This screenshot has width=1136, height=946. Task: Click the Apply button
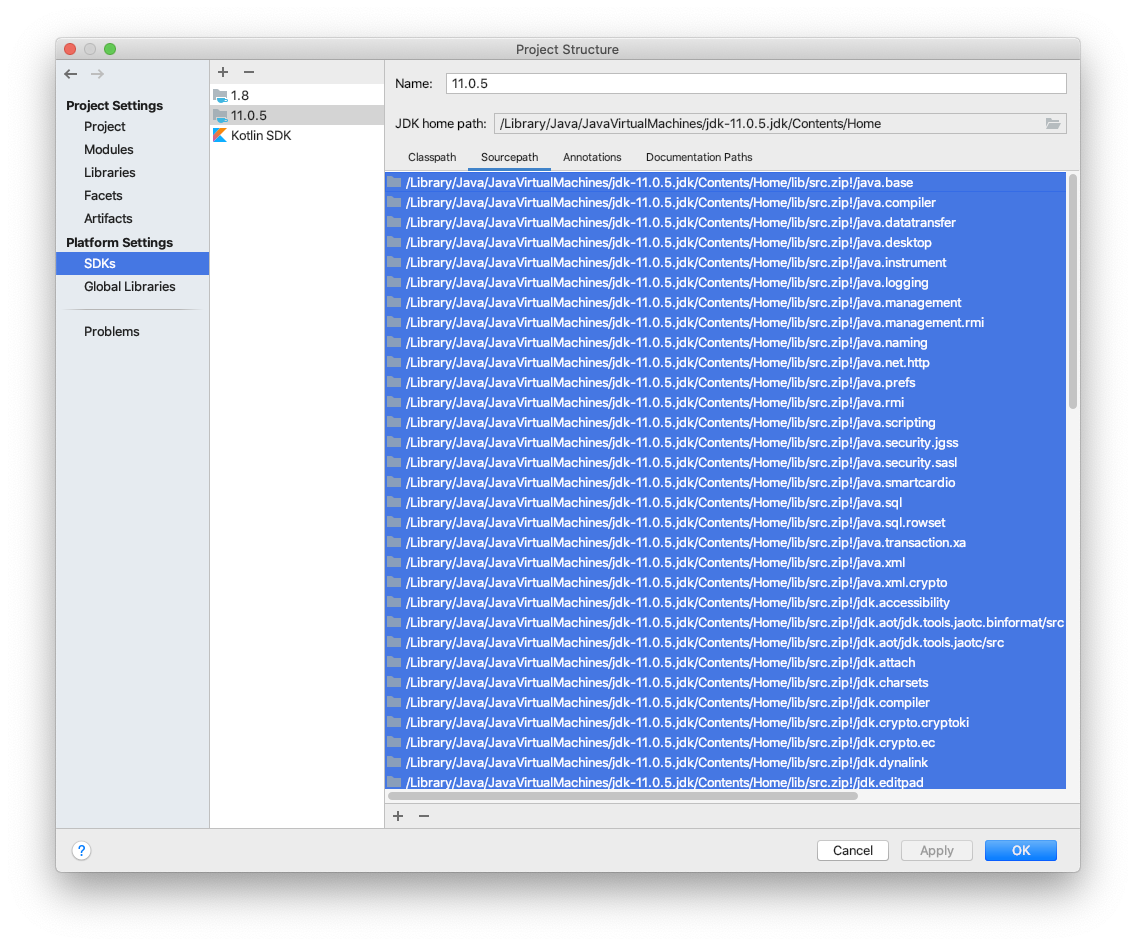tap(937, 850)
